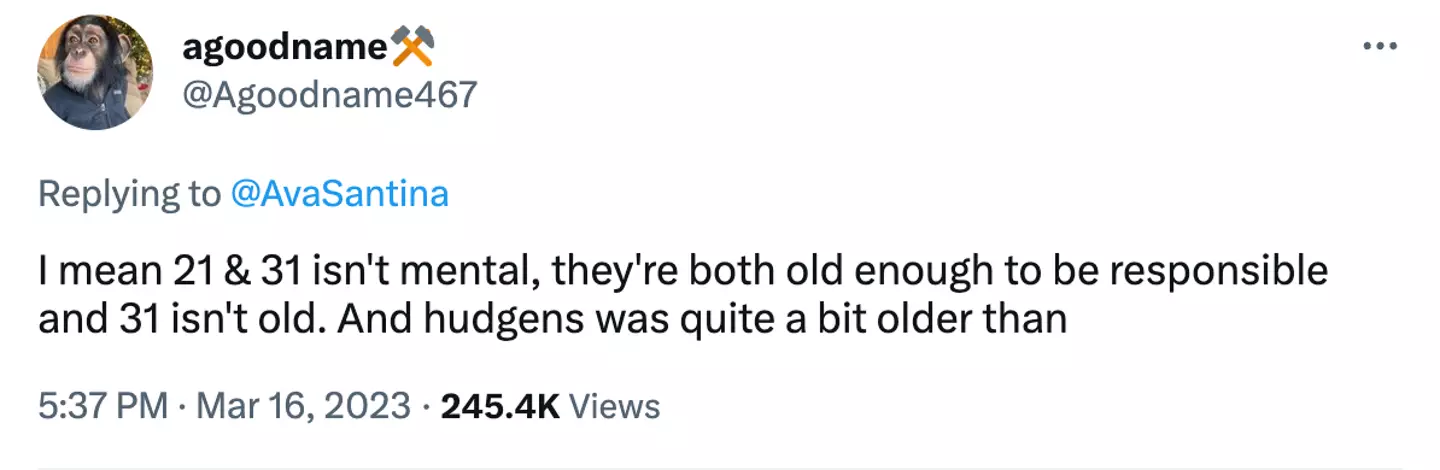Viewport: 1440px width, 470px height.
Task: Click the 245.4K view count
Action: tap(500, 406)
